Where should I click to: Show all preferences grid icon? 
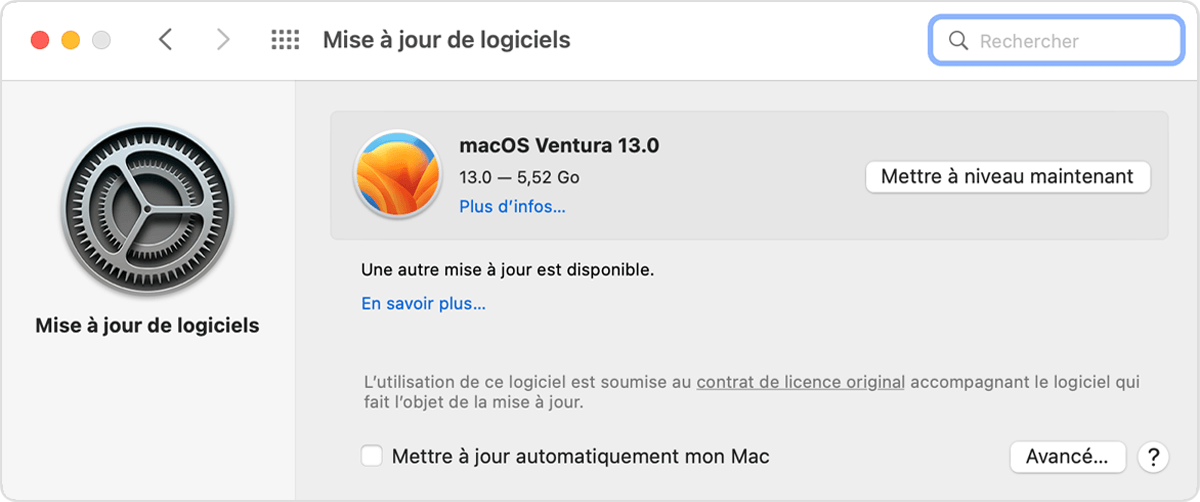click(285, 40)
